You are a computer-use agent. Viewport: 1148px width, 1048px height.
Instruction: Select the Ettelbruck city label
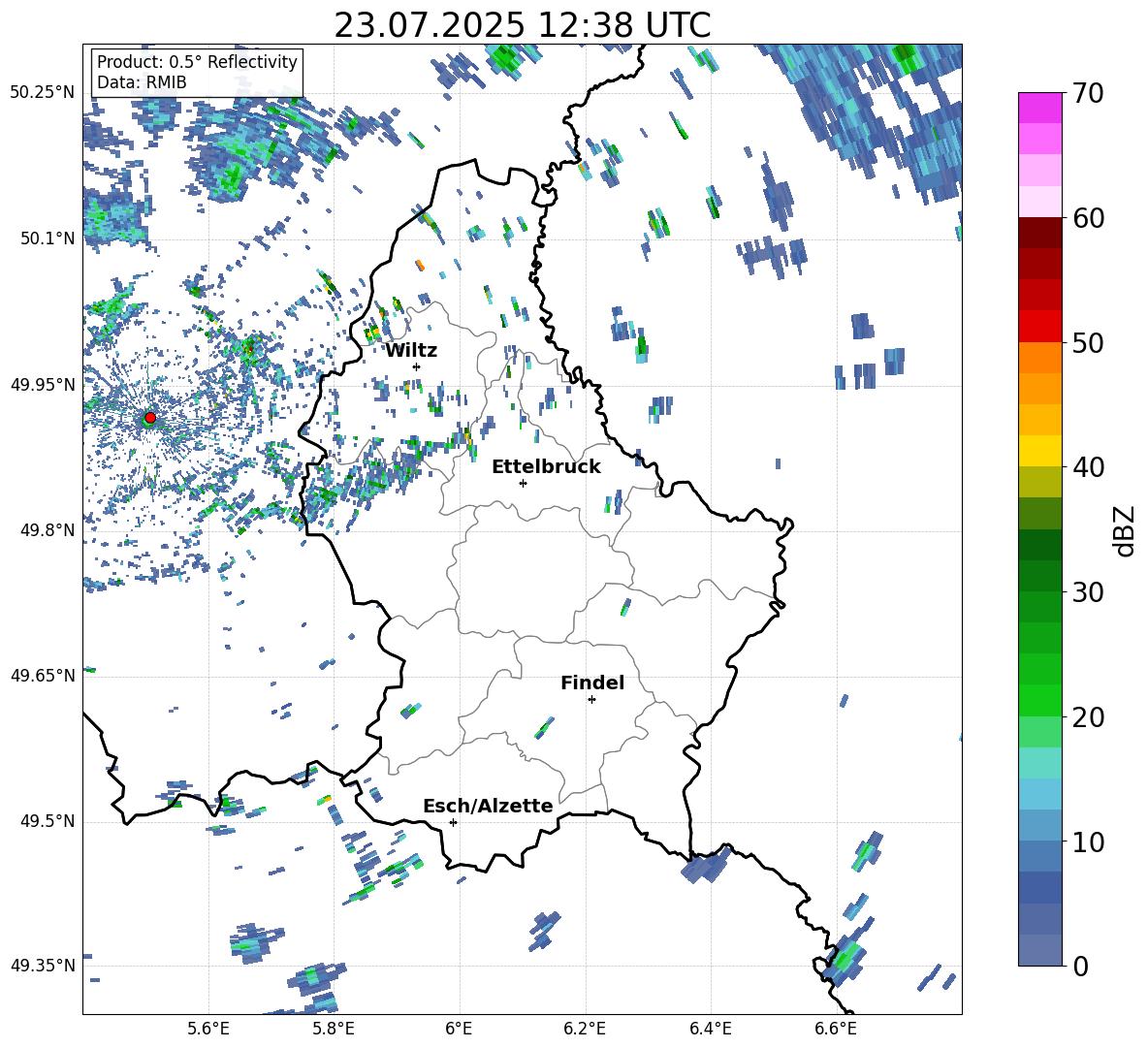pos(546,467)
